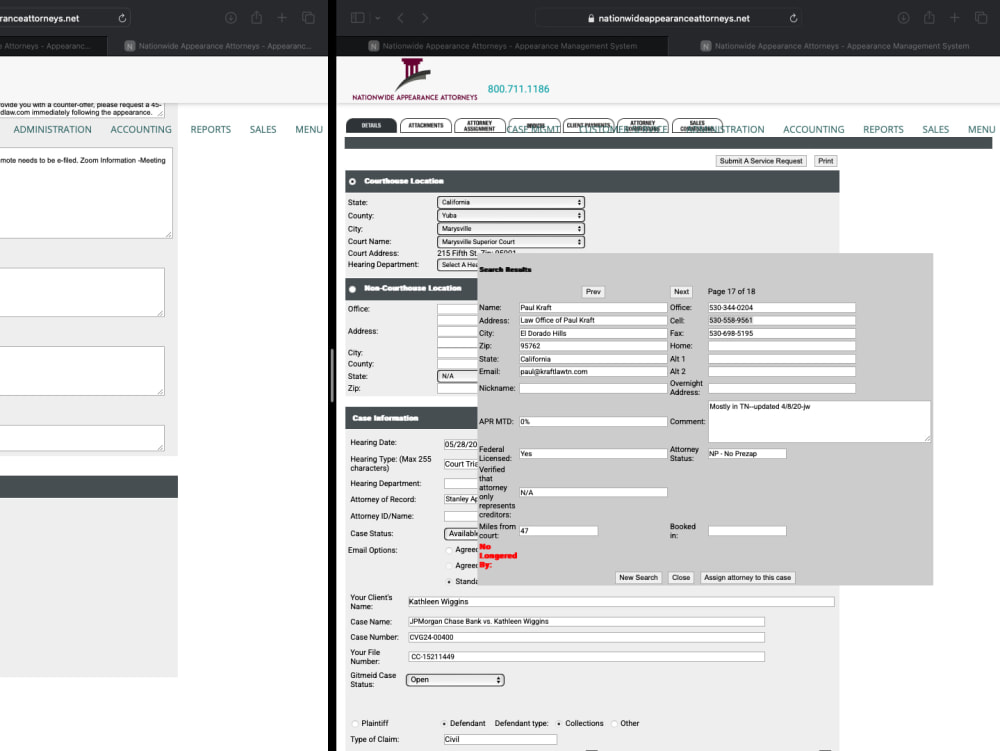
Task: Reload the page in the right Safari window
Action: (x=793, y=18)
